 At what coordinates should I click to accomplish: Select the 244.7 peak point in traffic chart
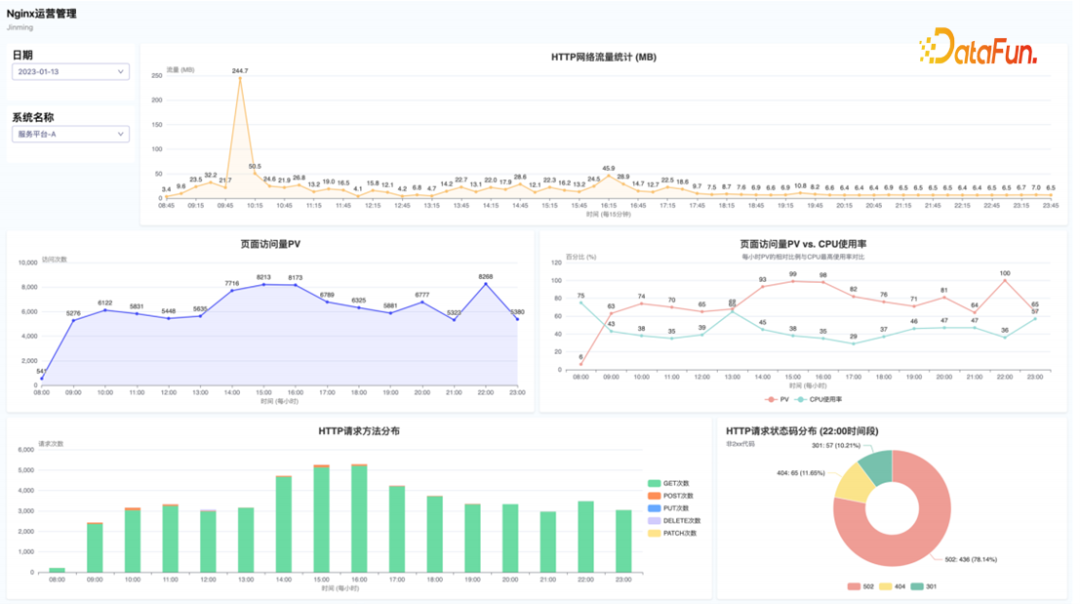(x=240, y=79)
